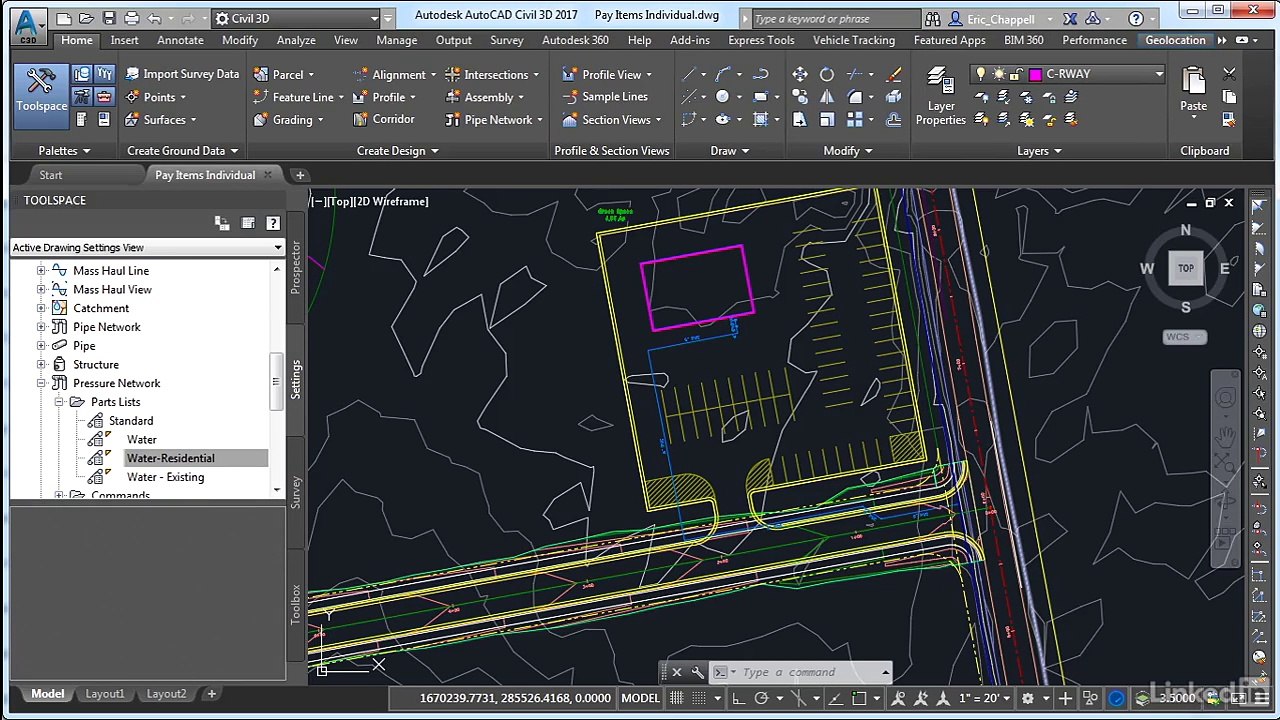Screen dimensions: 1280x720
Task: Click the Undo arrow in quick access toolbar
Action: point(154,18)
